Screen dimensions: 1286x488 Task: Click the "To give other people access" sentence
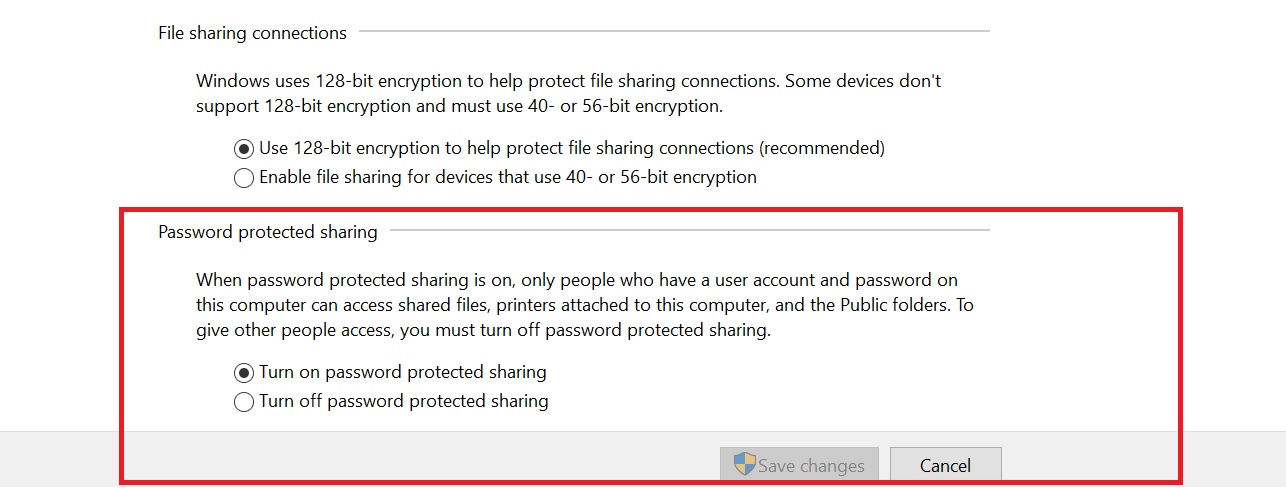pos(483,330)
